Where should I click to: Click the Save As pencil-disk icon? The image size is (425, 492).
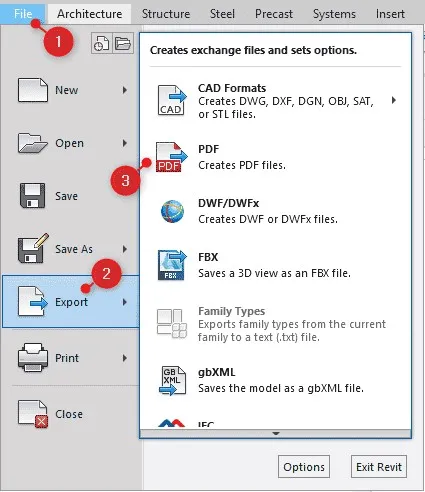click(33, 248)
